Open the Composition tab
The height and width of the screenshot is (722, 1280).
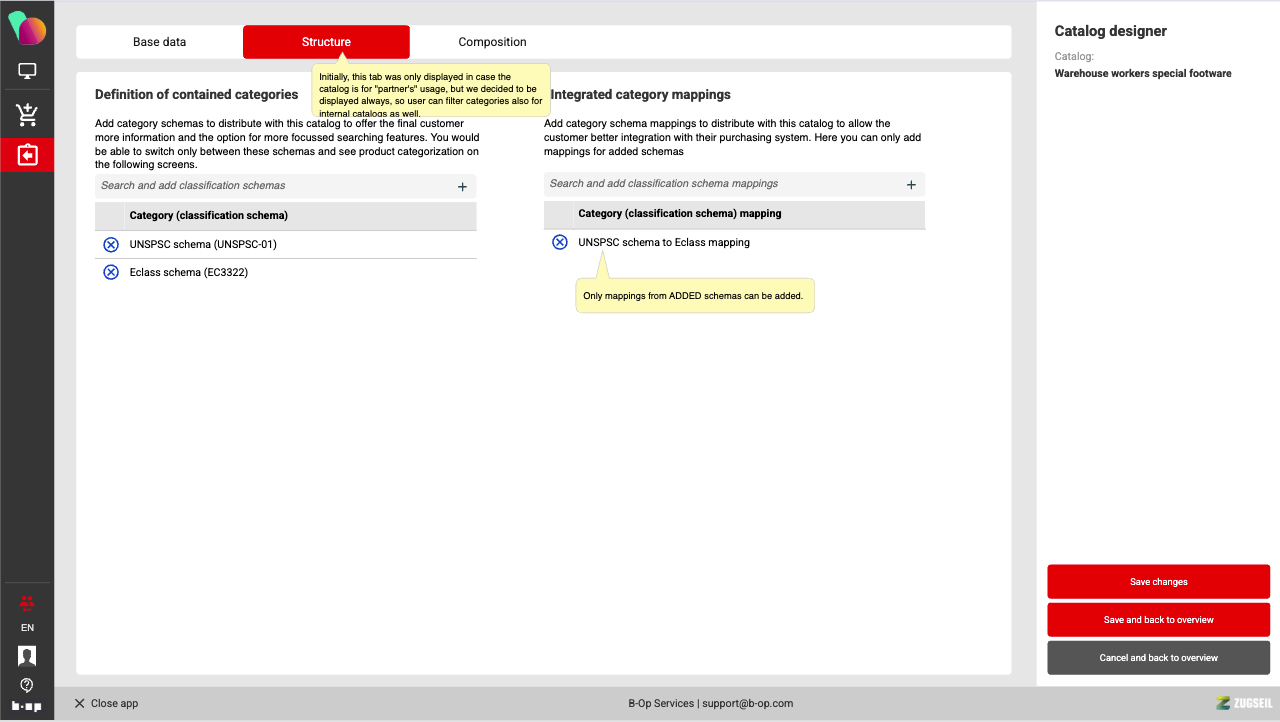point(492,42)
